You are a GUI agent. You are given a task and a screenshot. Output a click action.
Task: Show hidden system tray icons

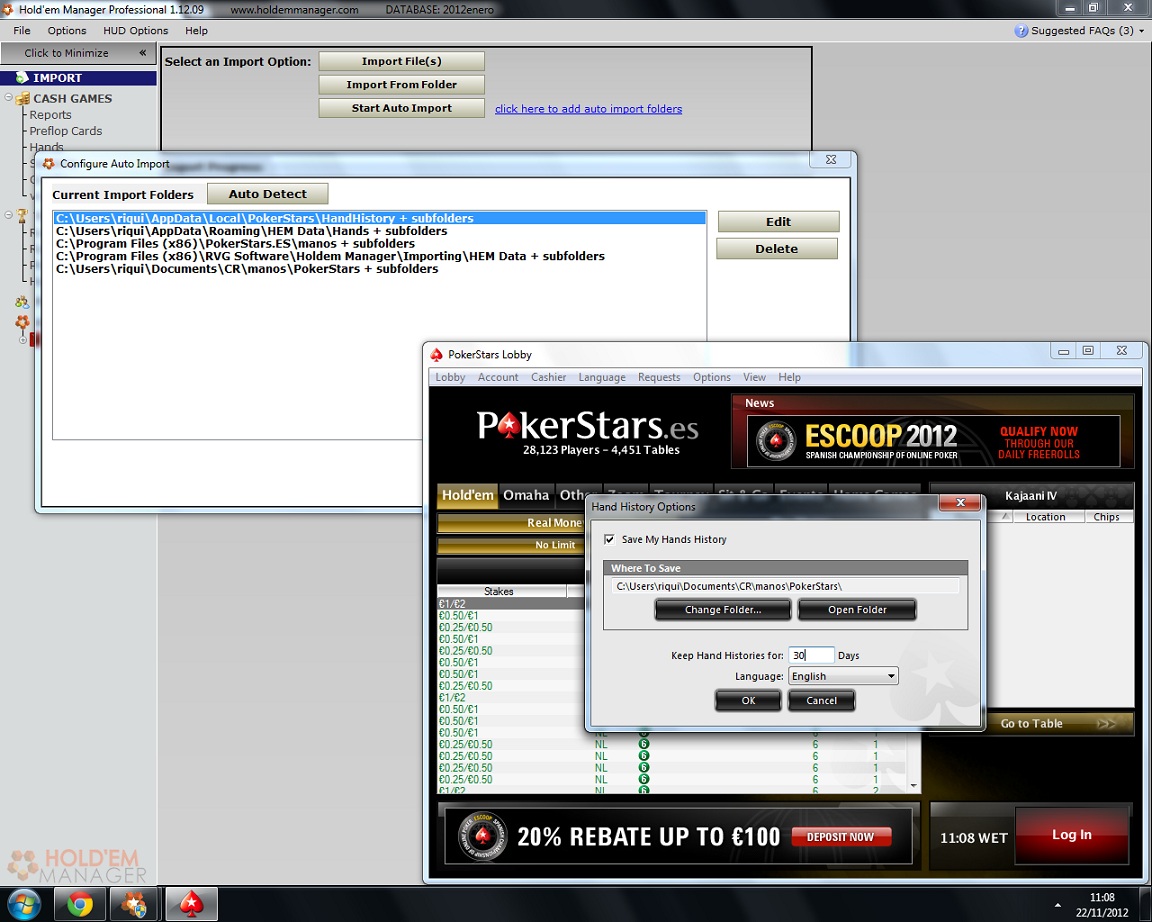pyautogui.click(x=1057, y=906)
